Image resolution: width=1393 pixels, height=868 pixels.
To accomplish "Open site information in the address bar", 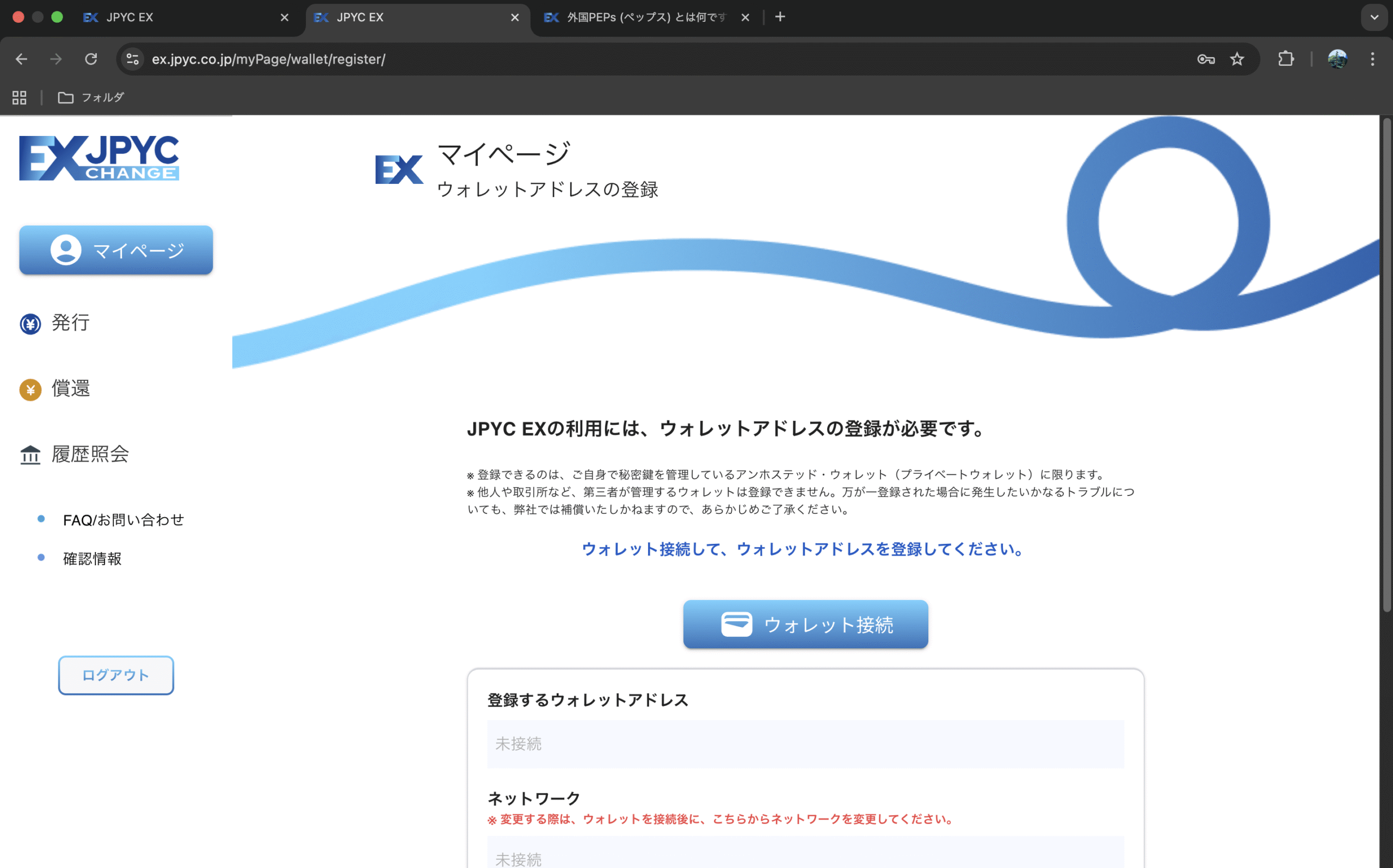I will (132, 59).
